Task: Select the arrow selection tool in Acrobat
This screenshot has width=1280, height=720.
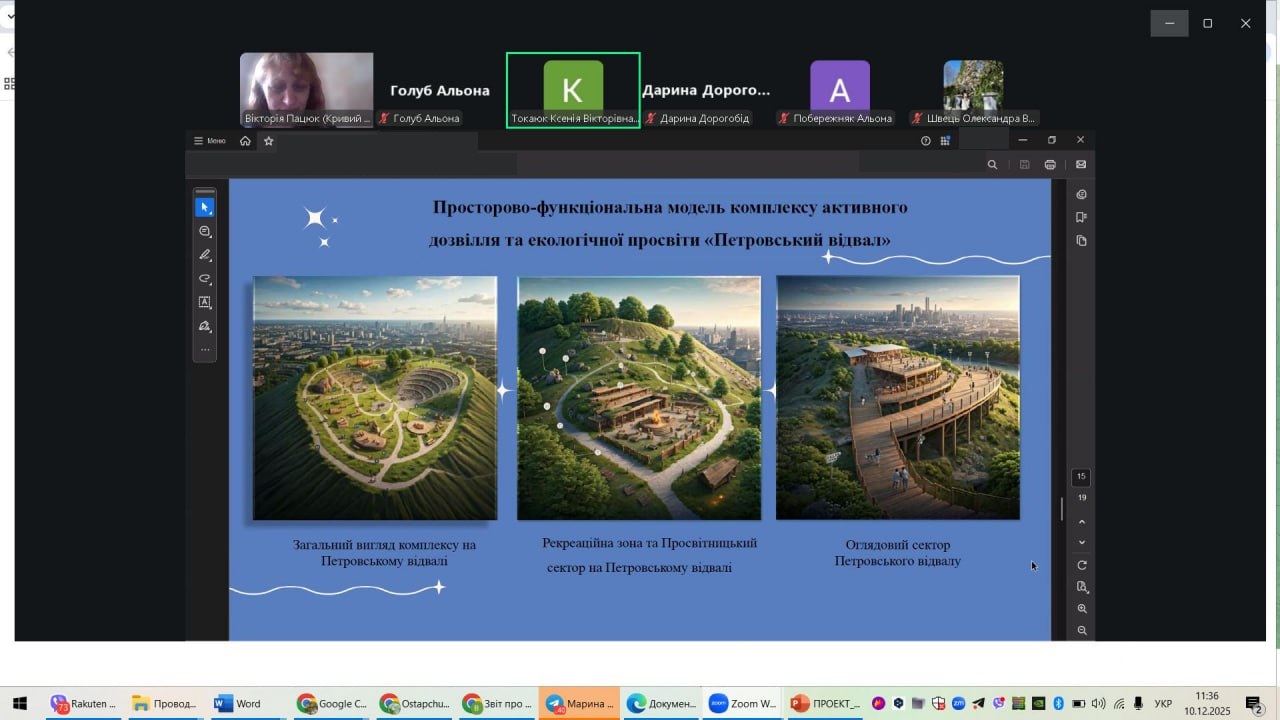Action: pos(205,207)
